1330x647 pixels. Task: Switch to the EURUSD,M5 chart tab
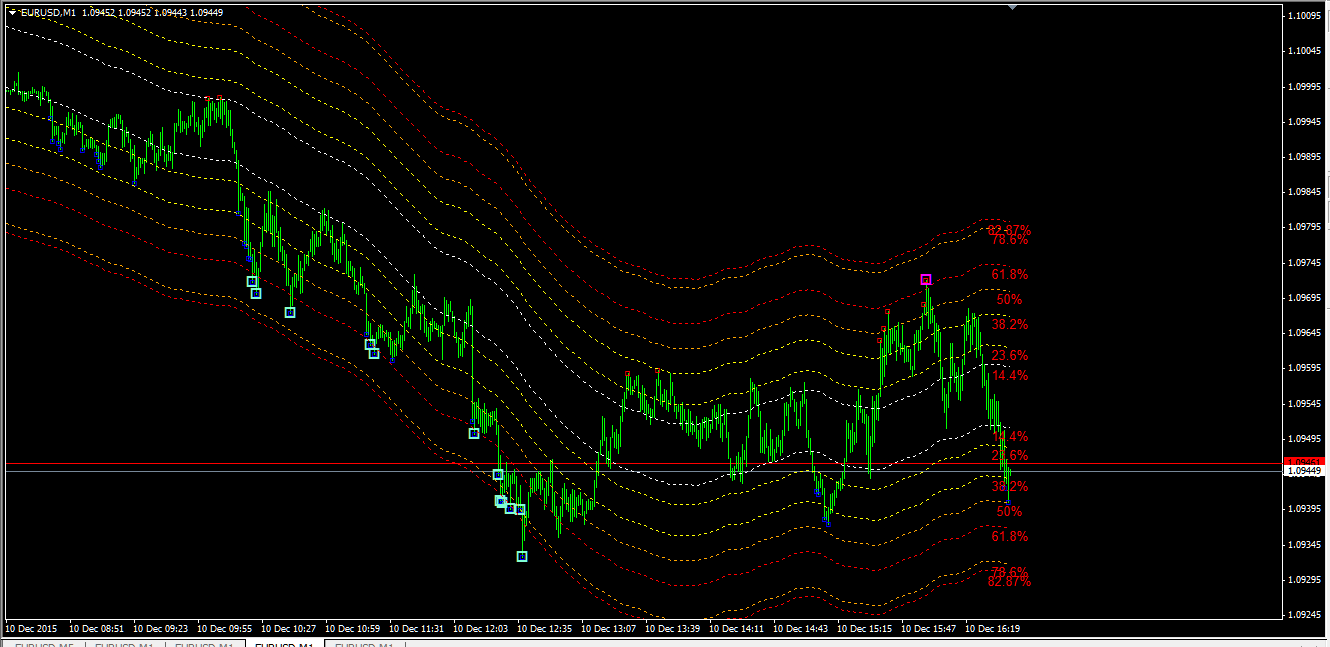[x=44, y=645]
